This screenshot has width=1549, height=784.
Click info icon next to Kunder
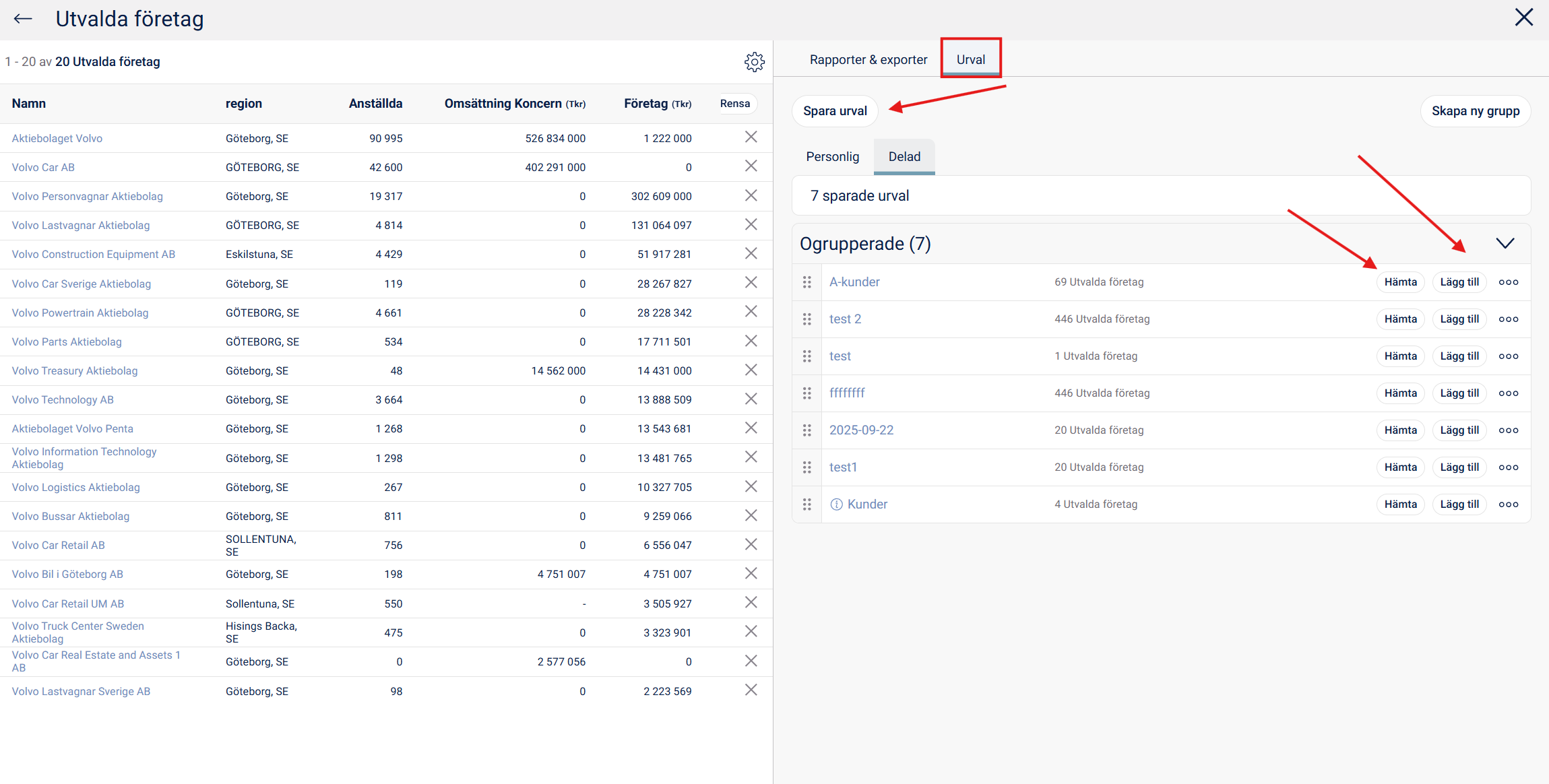click(836, 504)
